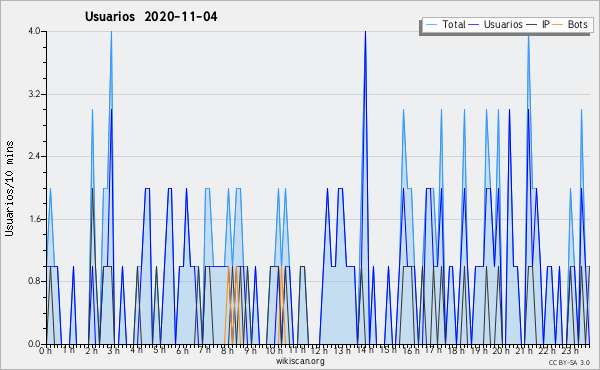
Task: Click the '0 h' x-axis label
Action: [x=46, y=351]
